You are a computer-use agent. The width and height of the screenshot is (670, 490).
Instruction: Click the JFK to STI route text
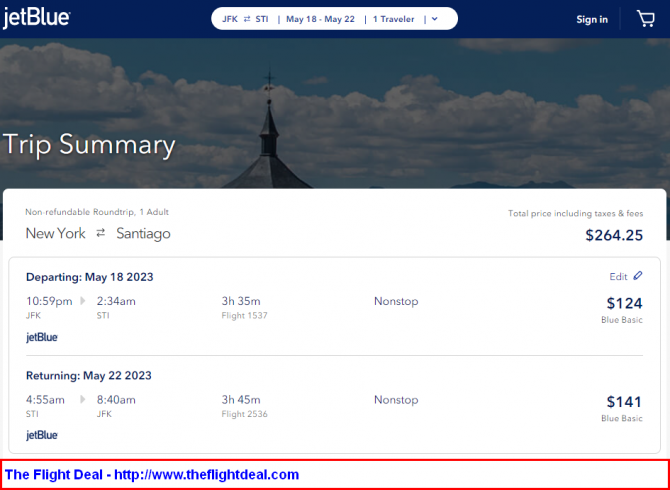point(245,19)
